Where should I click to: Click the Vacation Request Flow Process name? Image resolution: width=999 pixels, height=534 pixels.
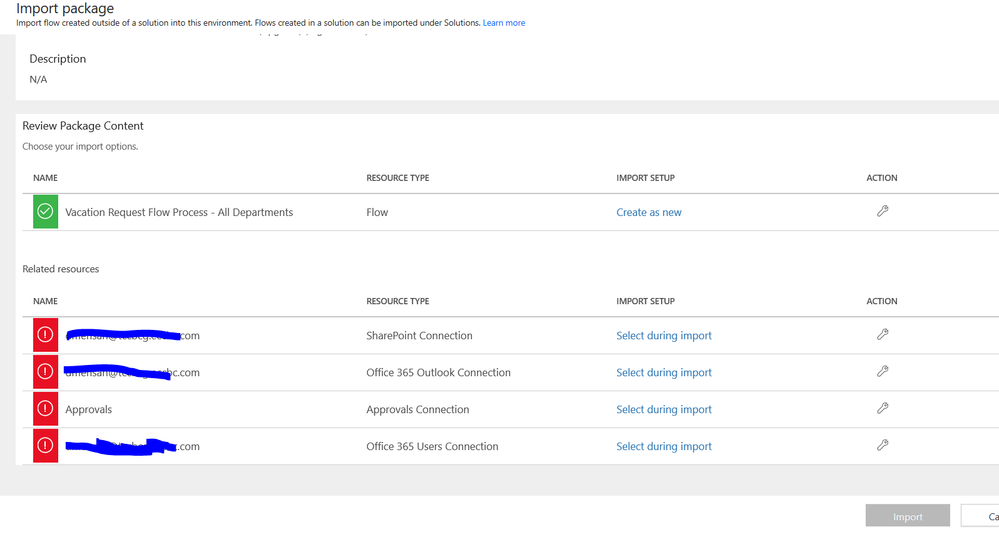[179, 212]
